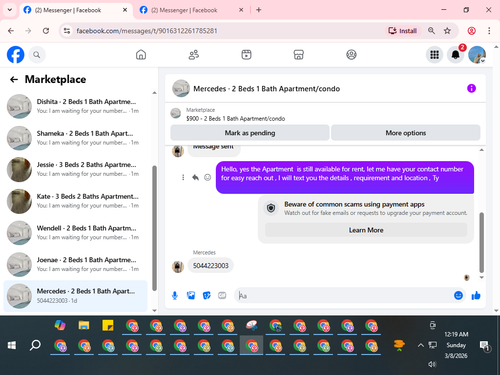Open the Video/Watch icon
Image resolution: width=500 pixels, height=375 pixels.
pos(246,55)
